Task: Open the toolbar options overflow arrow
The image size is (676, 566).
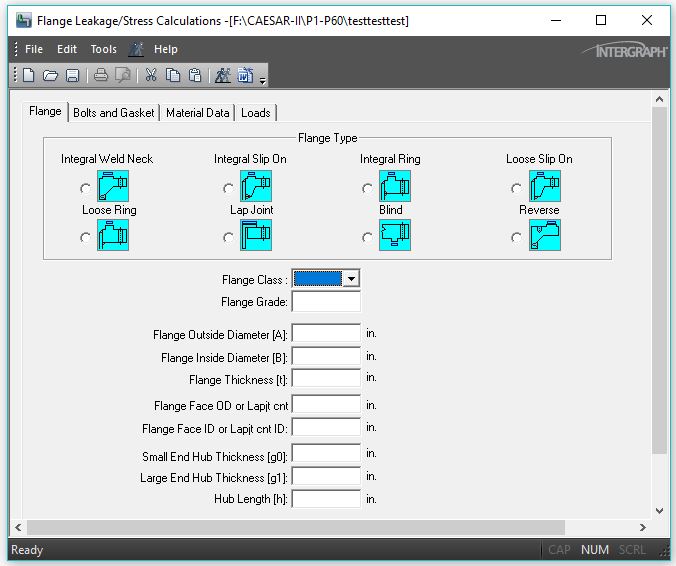Action: (263, 80)
